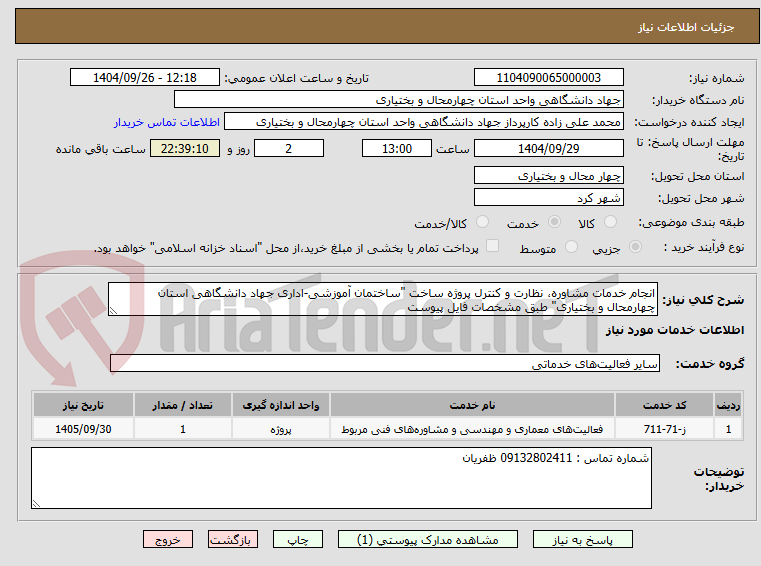Click the service name cell فعالیت‌های معماری و مهندسی
Image resolution: width=761 pixels, height=566 pixels.
pyautogui.click(x=472, y=429)
